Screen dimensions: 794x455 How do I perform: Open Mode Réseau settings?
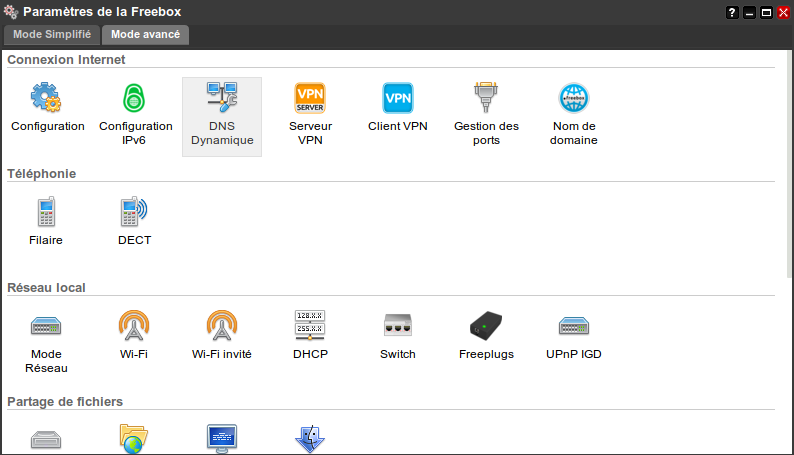pos(47,326)
